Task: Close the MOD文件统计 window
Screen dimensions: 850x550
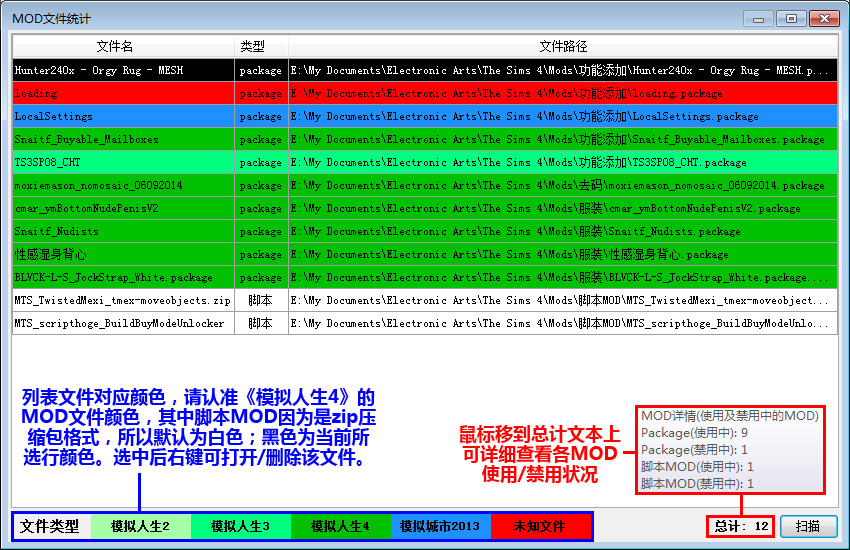Action: [x=824, y=18]
